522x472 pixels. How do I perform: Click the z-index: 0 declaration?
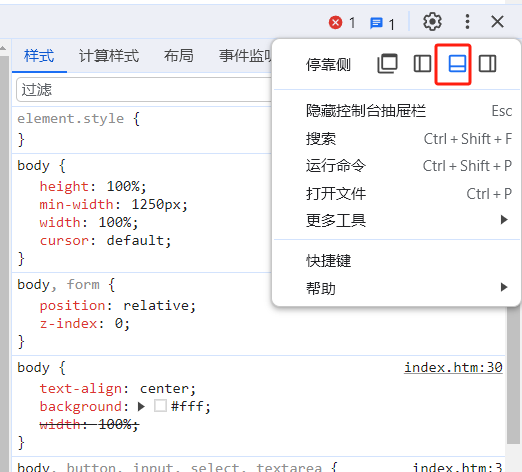pos(85,324)
